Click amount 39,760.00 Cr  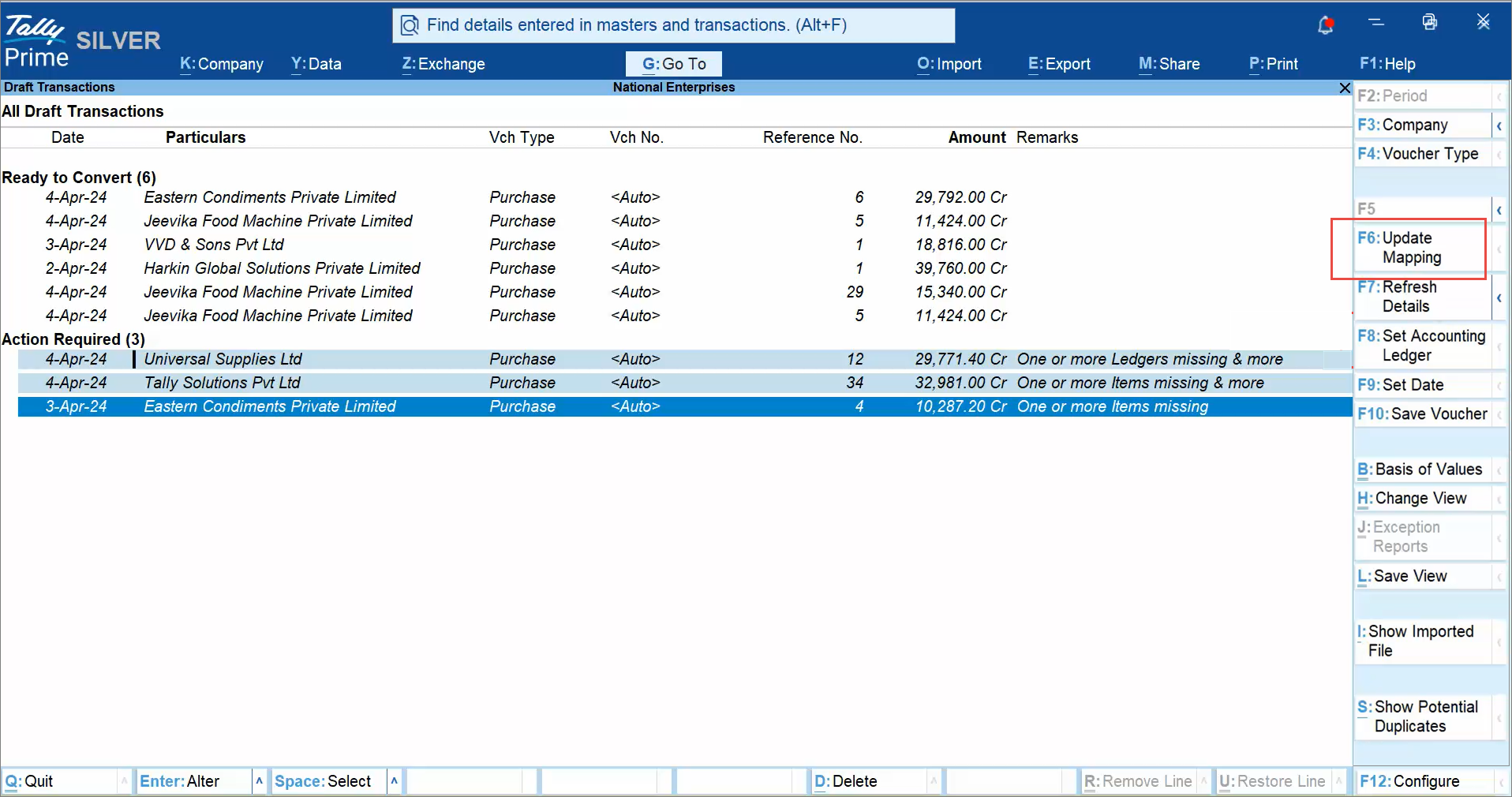(x=961, y=268)
